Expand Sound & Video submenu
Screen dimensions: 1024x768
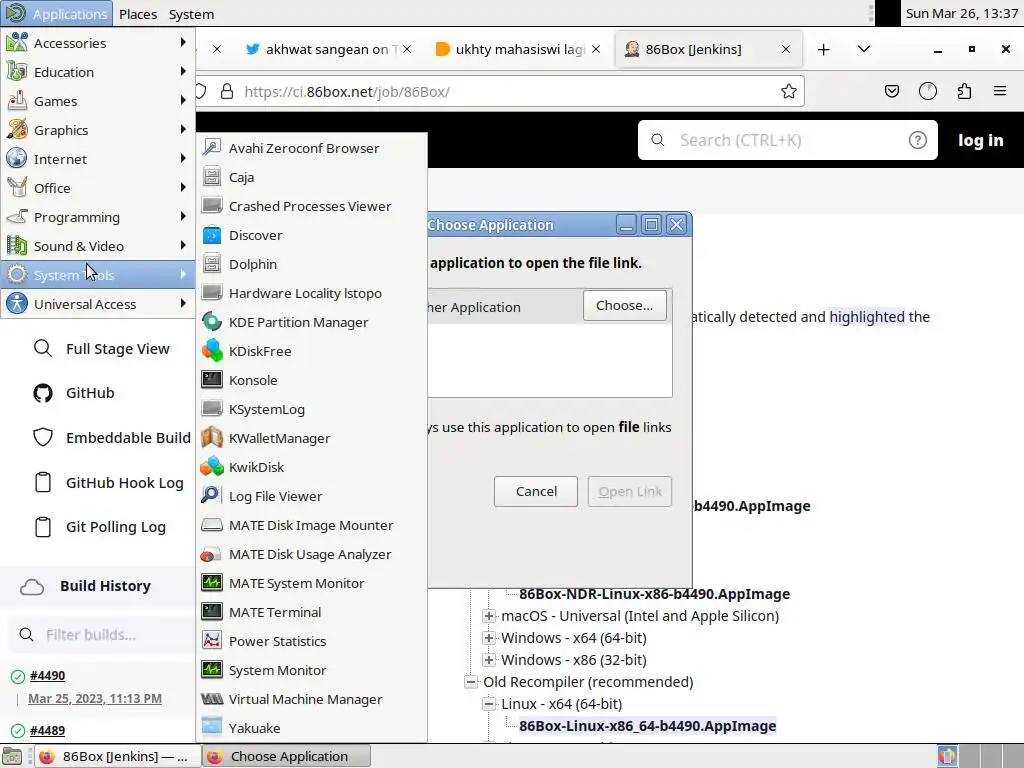(x=98, y=246)
